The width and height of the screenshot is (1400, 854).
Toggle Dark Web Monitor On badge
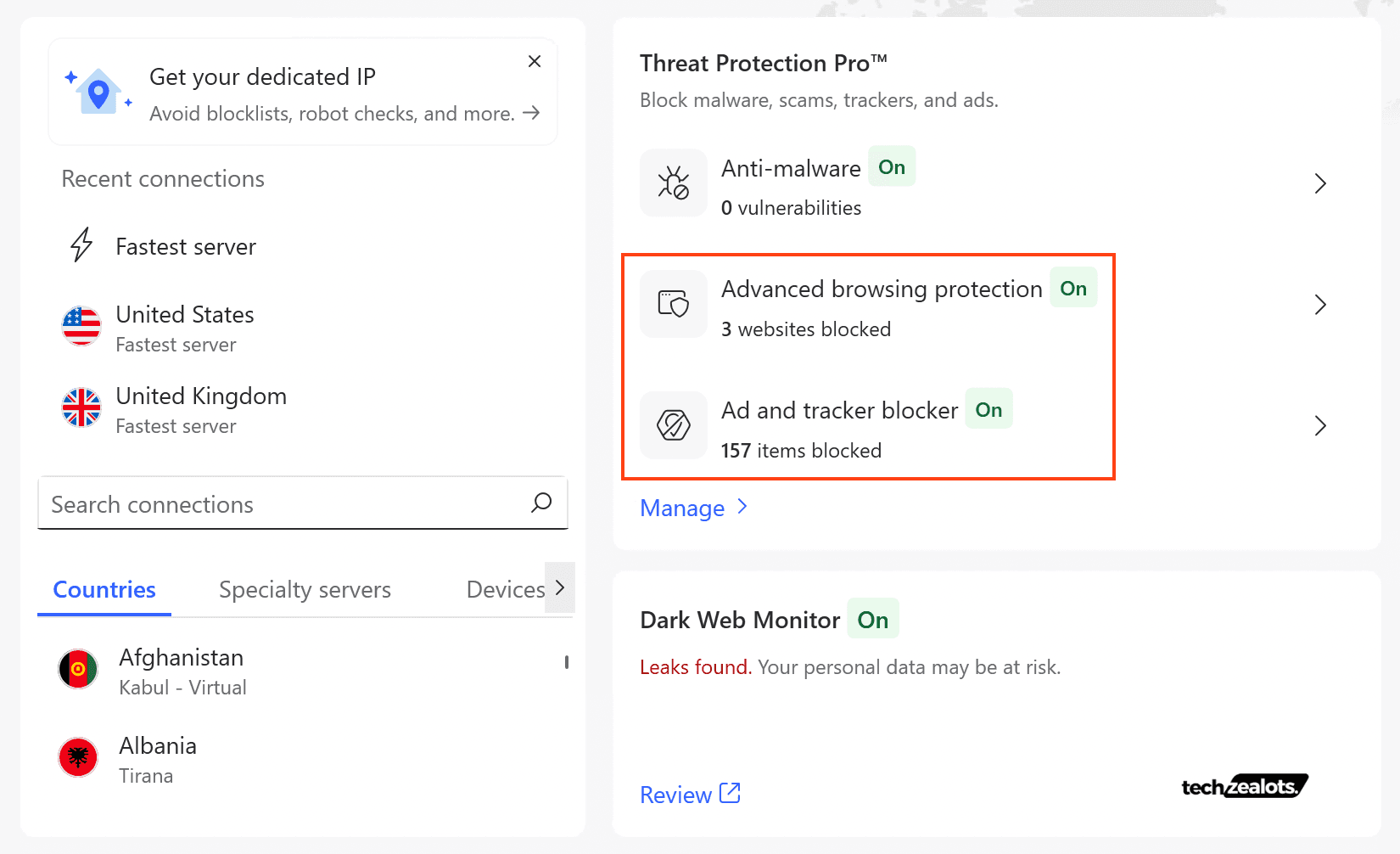click(872, 619)
